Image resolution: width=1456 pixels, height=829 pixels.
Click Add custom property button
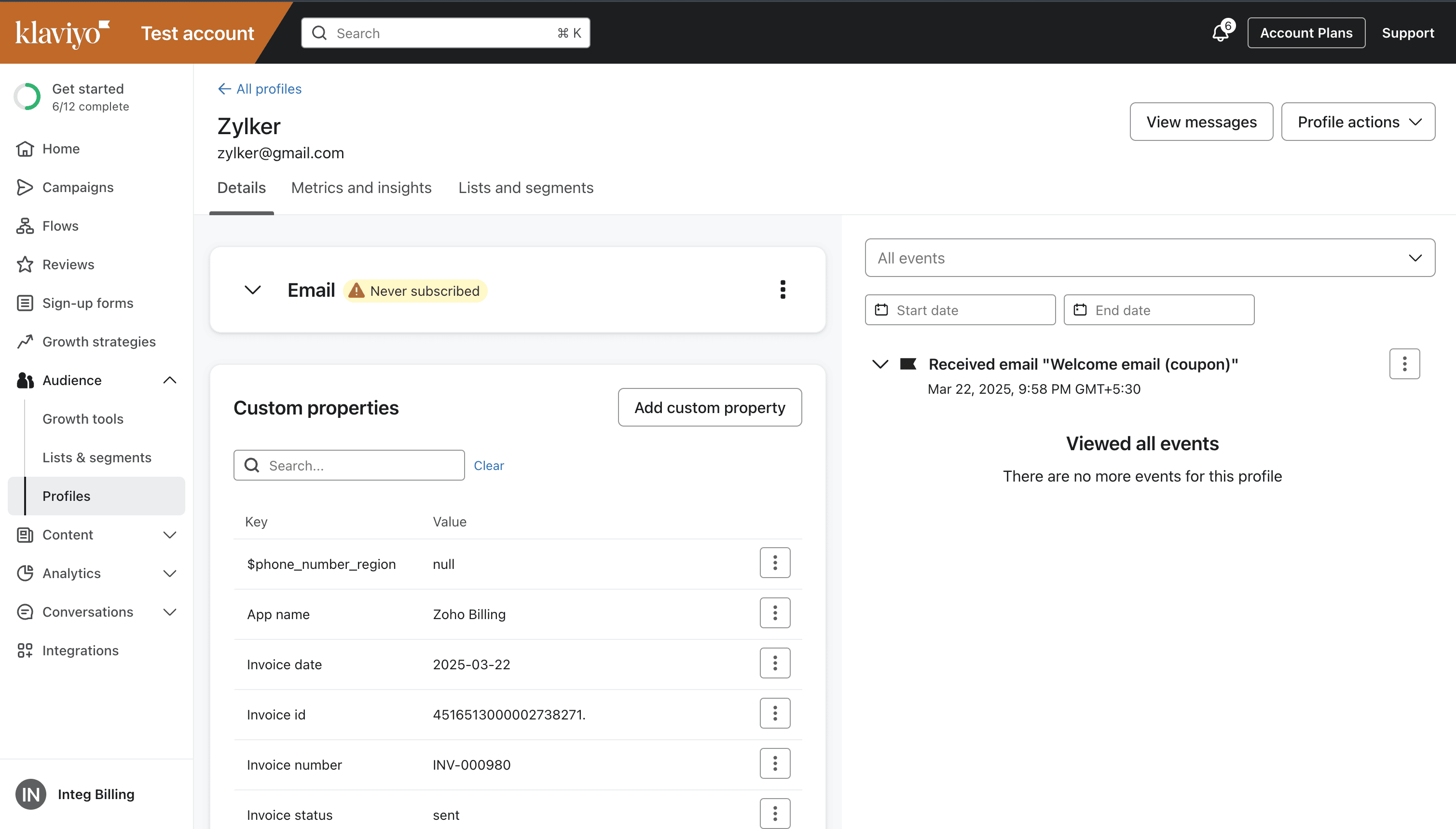pyautogui.click(x=709, y=408)
